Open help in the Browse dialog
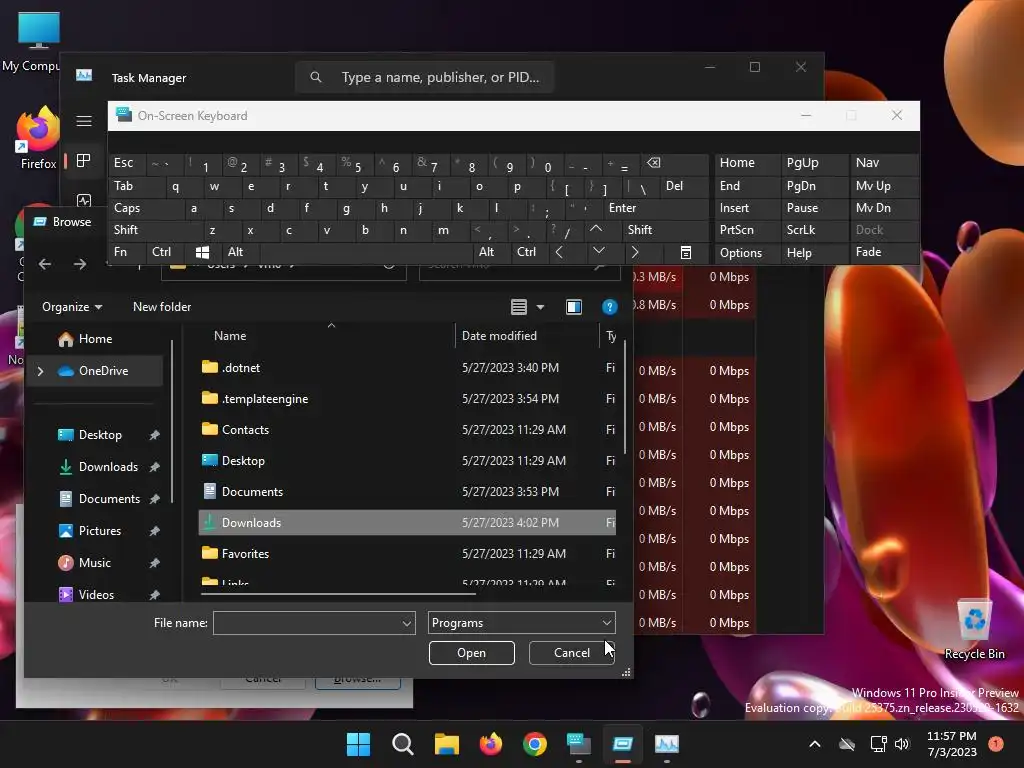This screenshot has width=1024, height=768. click(x=609, y=307)
